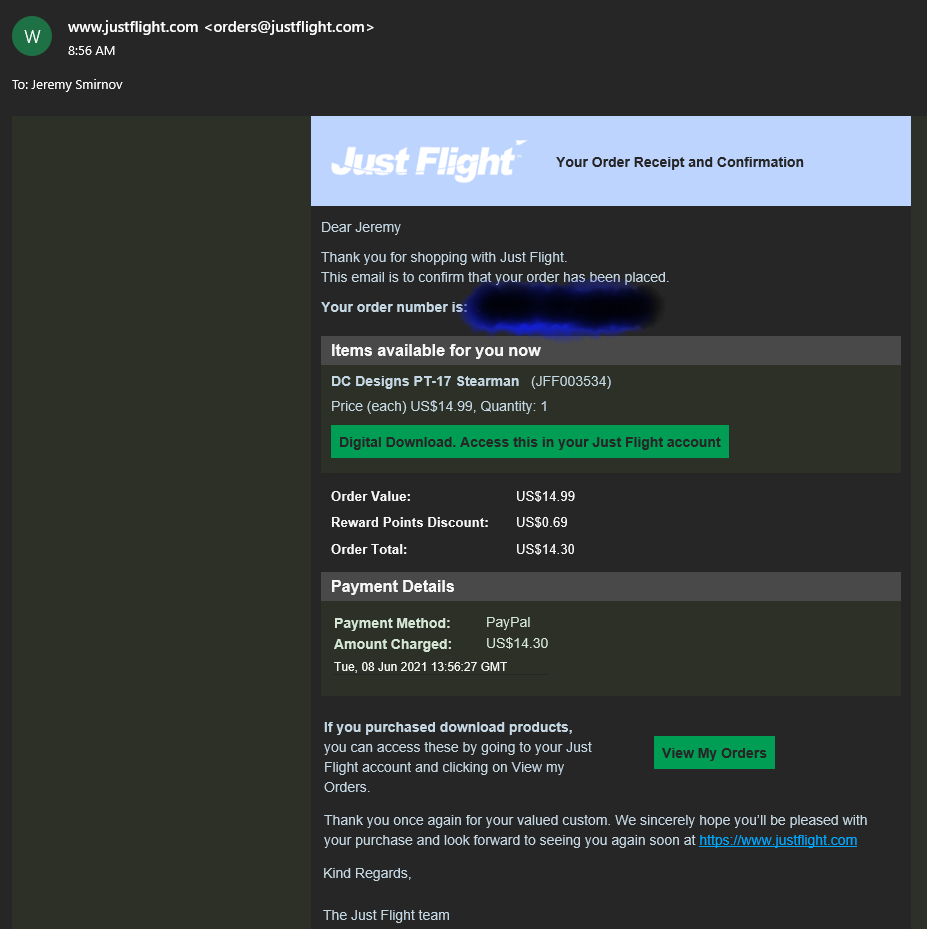Select product code JFF003534
927x929 pixels.
coord(571,381)
